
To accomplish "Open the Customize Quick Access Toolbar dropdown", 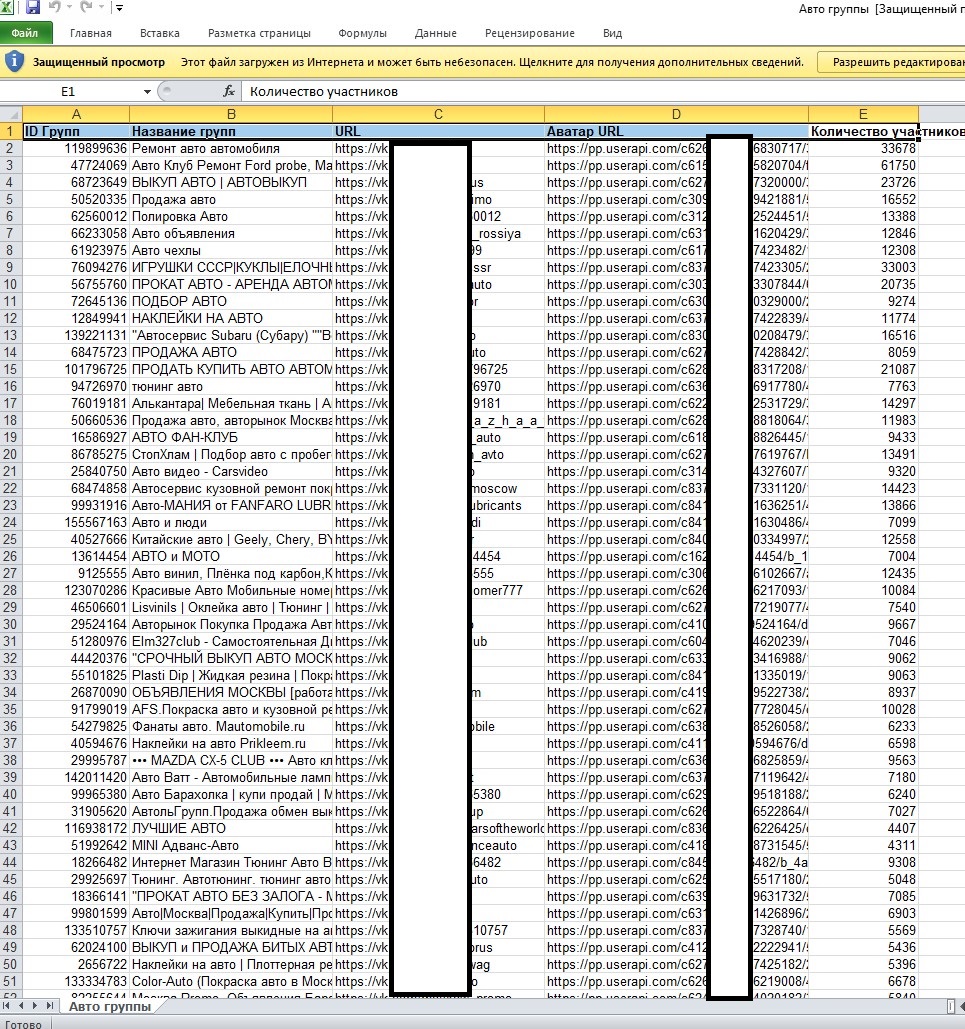I will 119,8.
